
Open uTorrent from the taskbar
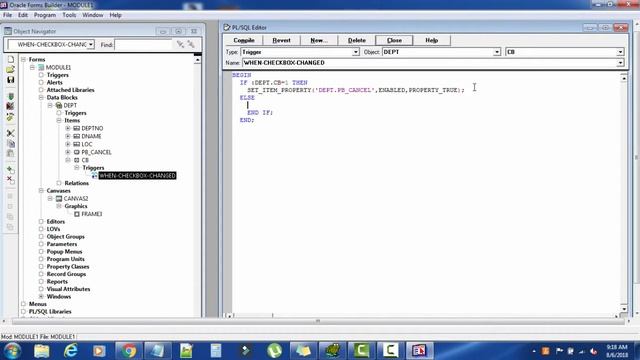pyautogui.click(x=274, y=351)
